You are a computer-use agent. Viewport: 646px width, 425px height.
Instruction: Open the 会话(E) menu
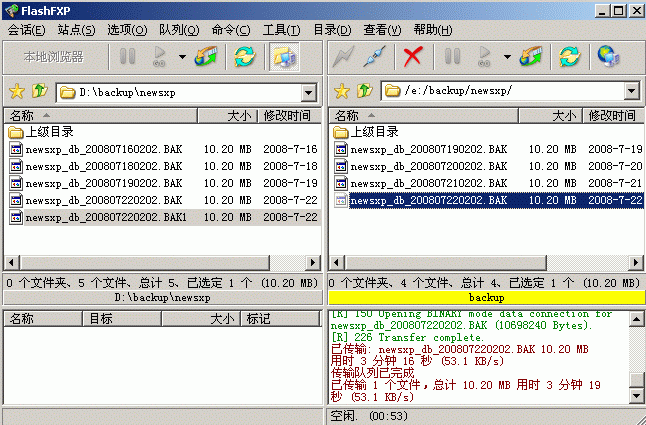point(26,30)
